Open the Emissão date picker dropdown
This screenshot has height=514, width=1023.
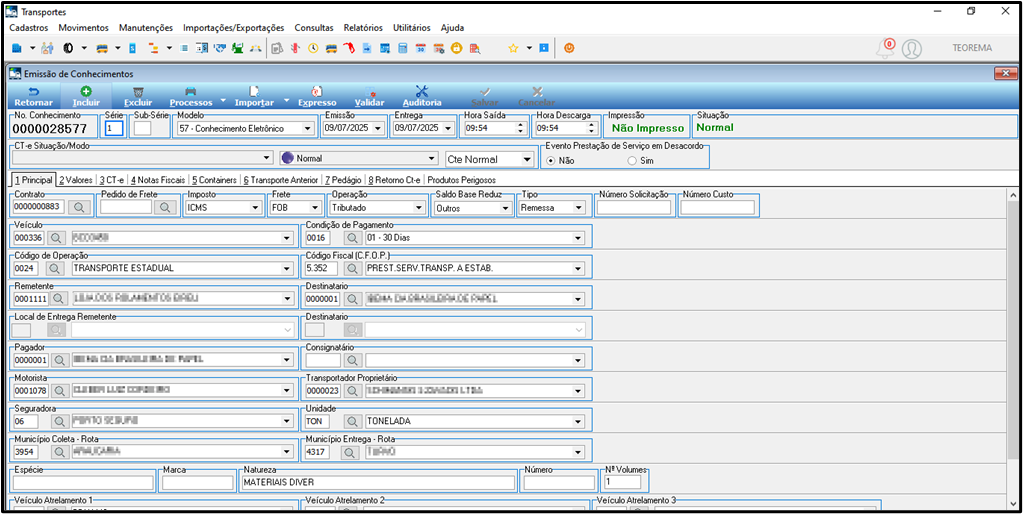[378, 128]
